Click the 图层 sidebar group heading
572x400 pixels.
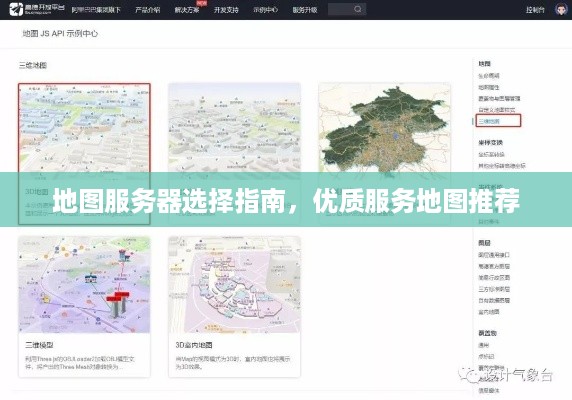(x=484, y=243)
